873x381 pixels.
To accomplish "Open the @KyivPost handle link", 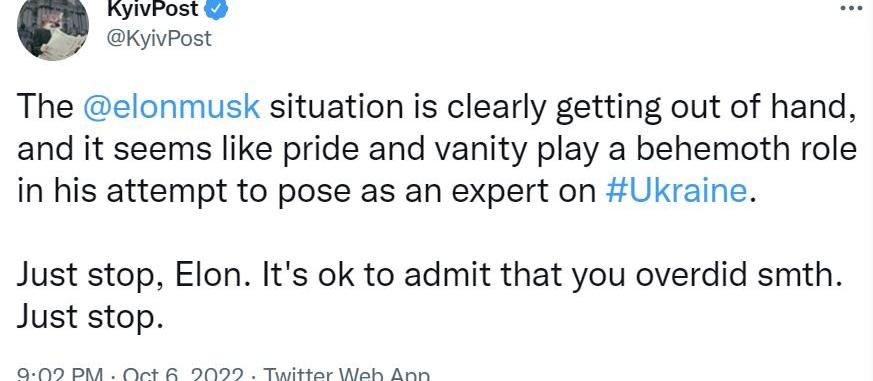I will (x=158, y=38).
